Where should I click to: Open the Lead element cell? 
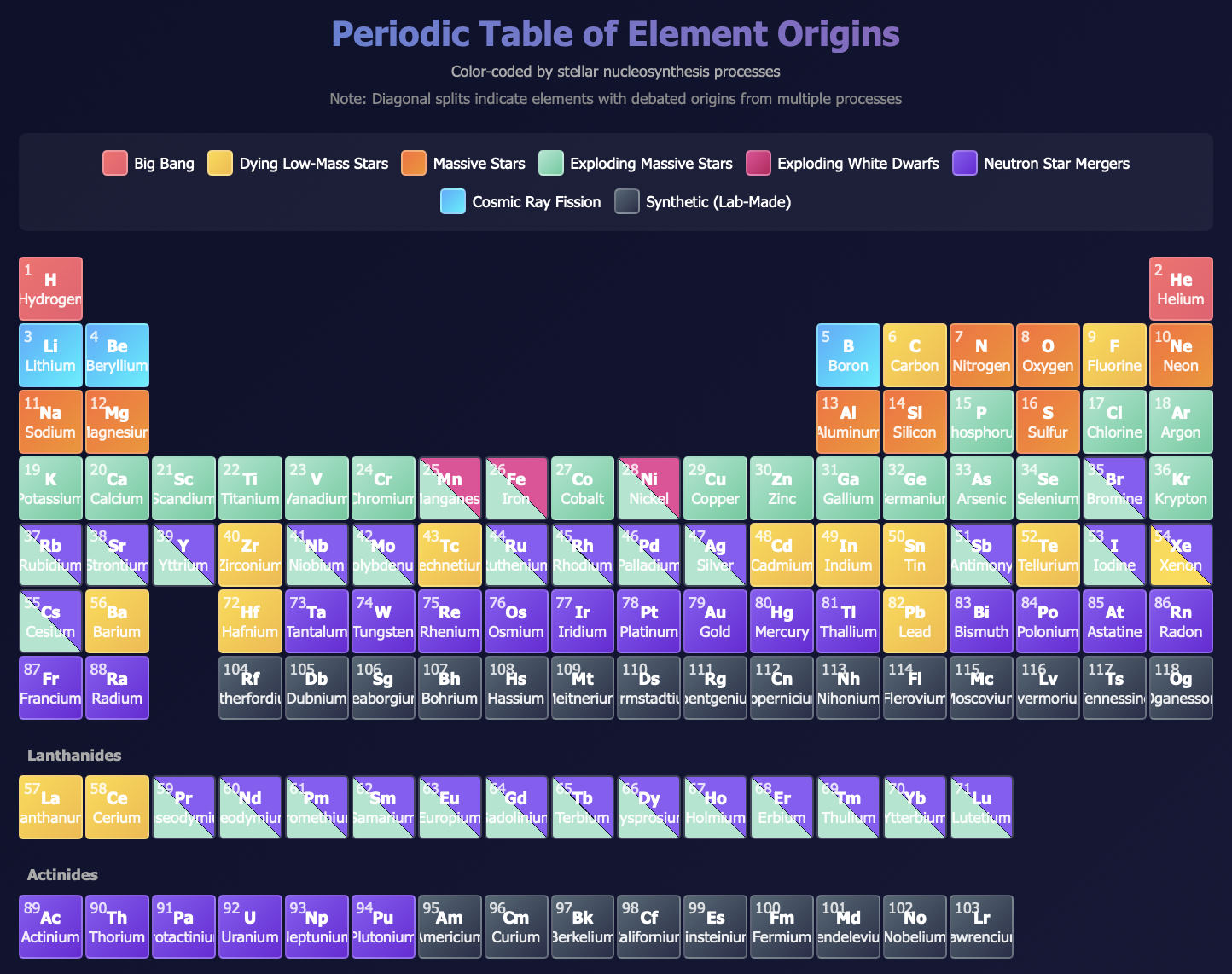[x=915, y=622]
